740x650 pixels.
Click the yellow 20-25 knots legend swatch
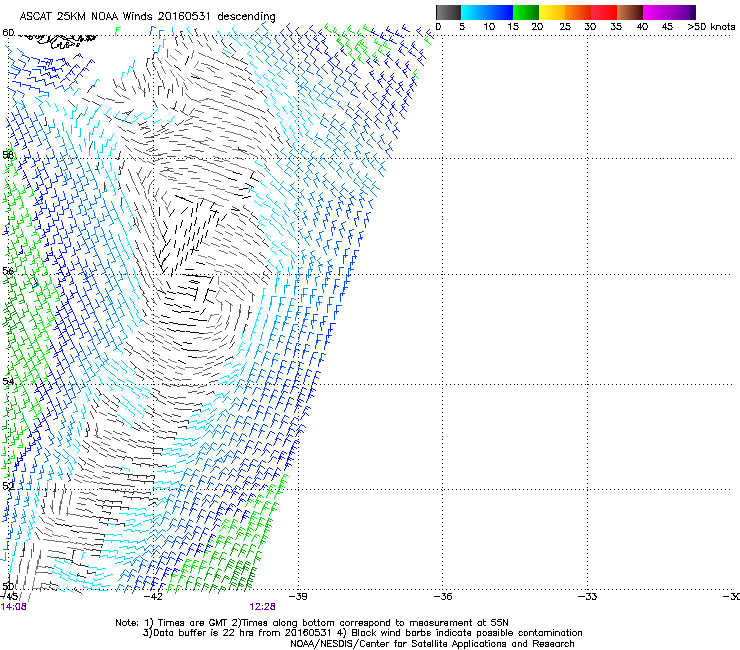click(x=552, y=12)
